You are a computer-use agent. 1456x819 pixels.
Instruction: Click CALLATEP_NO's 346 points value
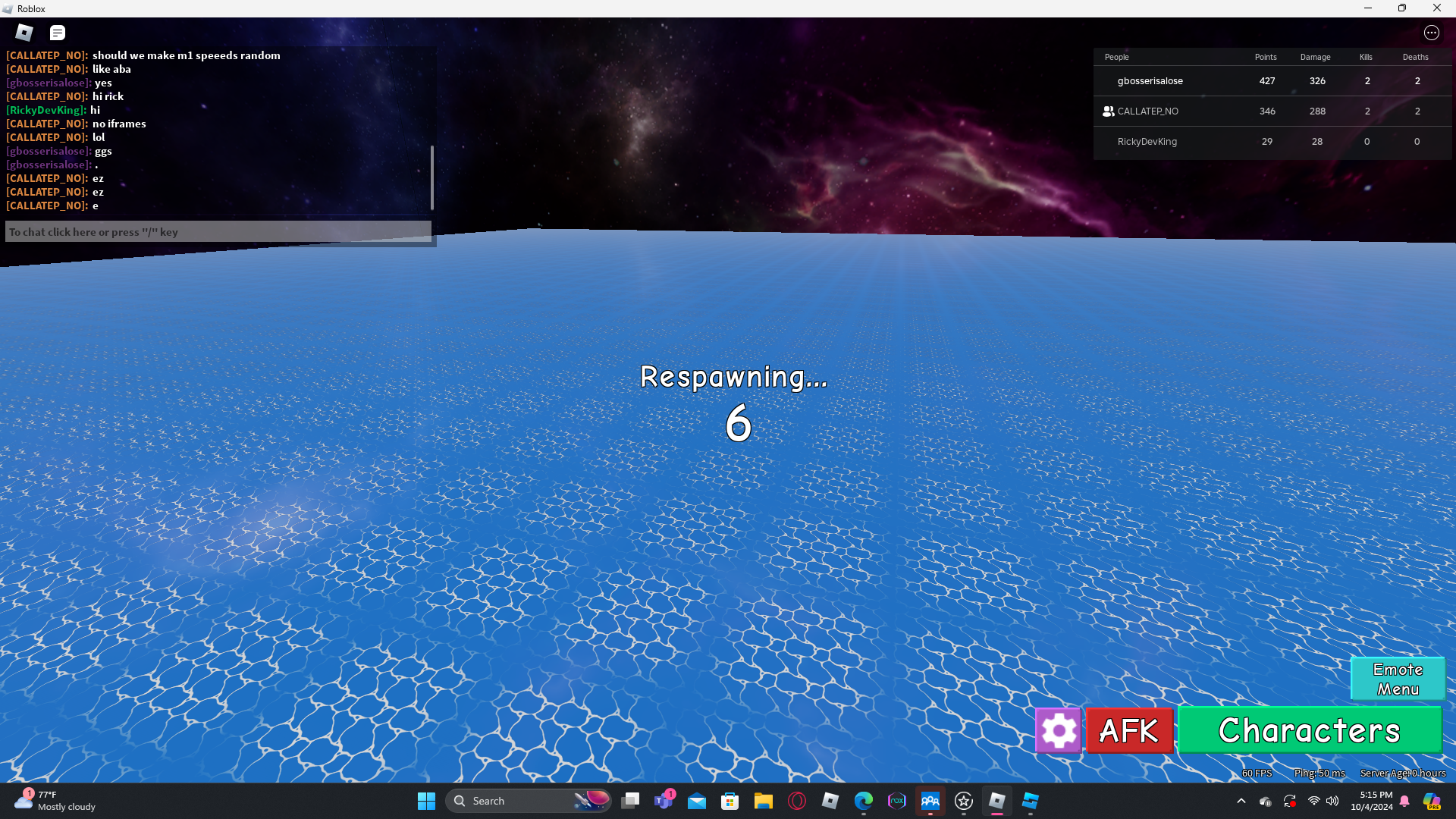1267,111
